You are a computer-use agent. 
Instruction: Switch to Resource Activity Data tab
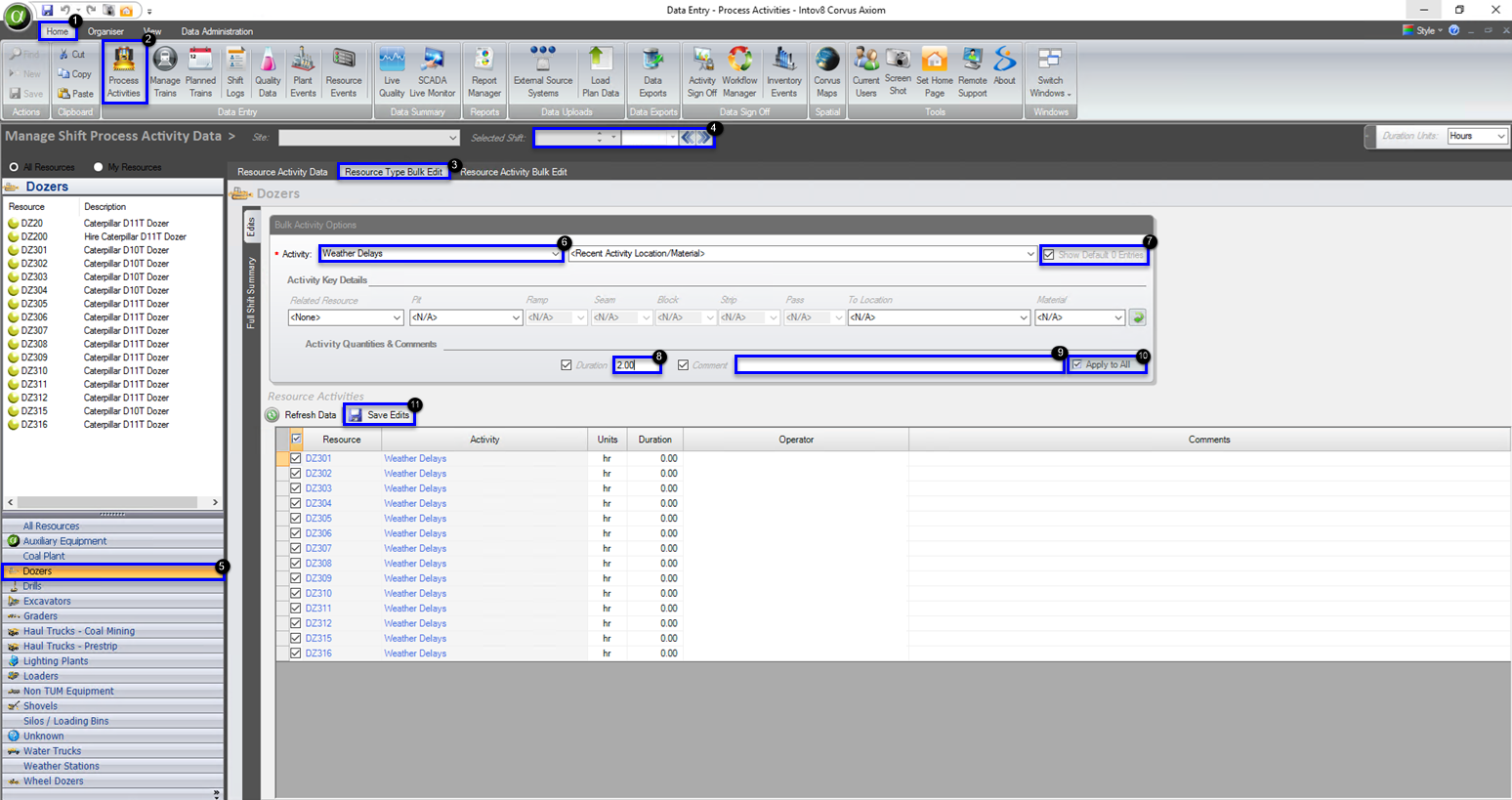[x=282, y=172]
